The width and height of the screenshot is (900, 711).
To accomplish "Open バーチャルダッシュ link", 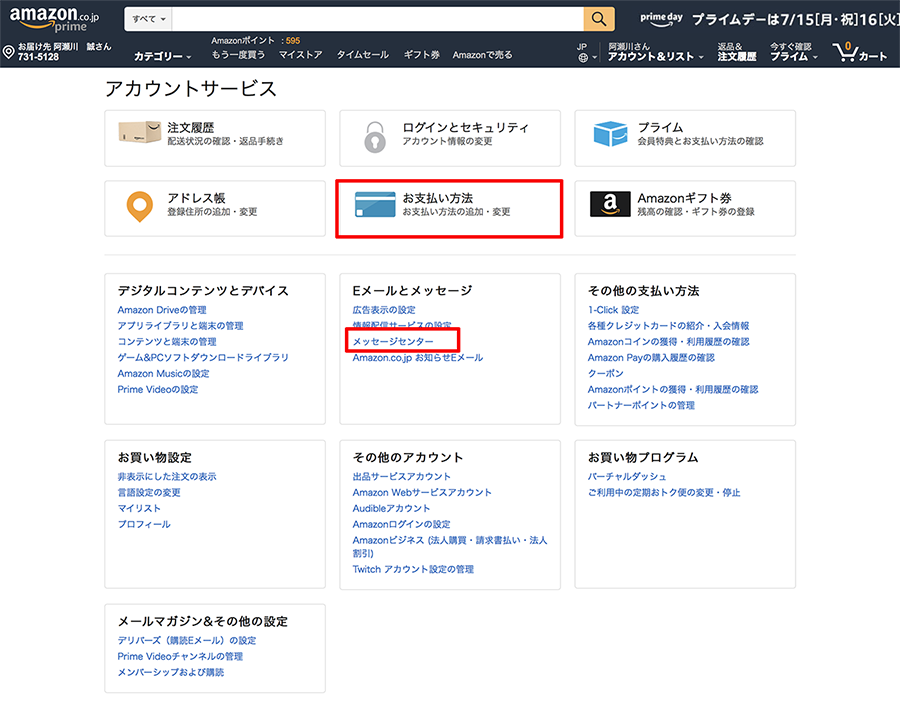I will click(x=627, y=477).
